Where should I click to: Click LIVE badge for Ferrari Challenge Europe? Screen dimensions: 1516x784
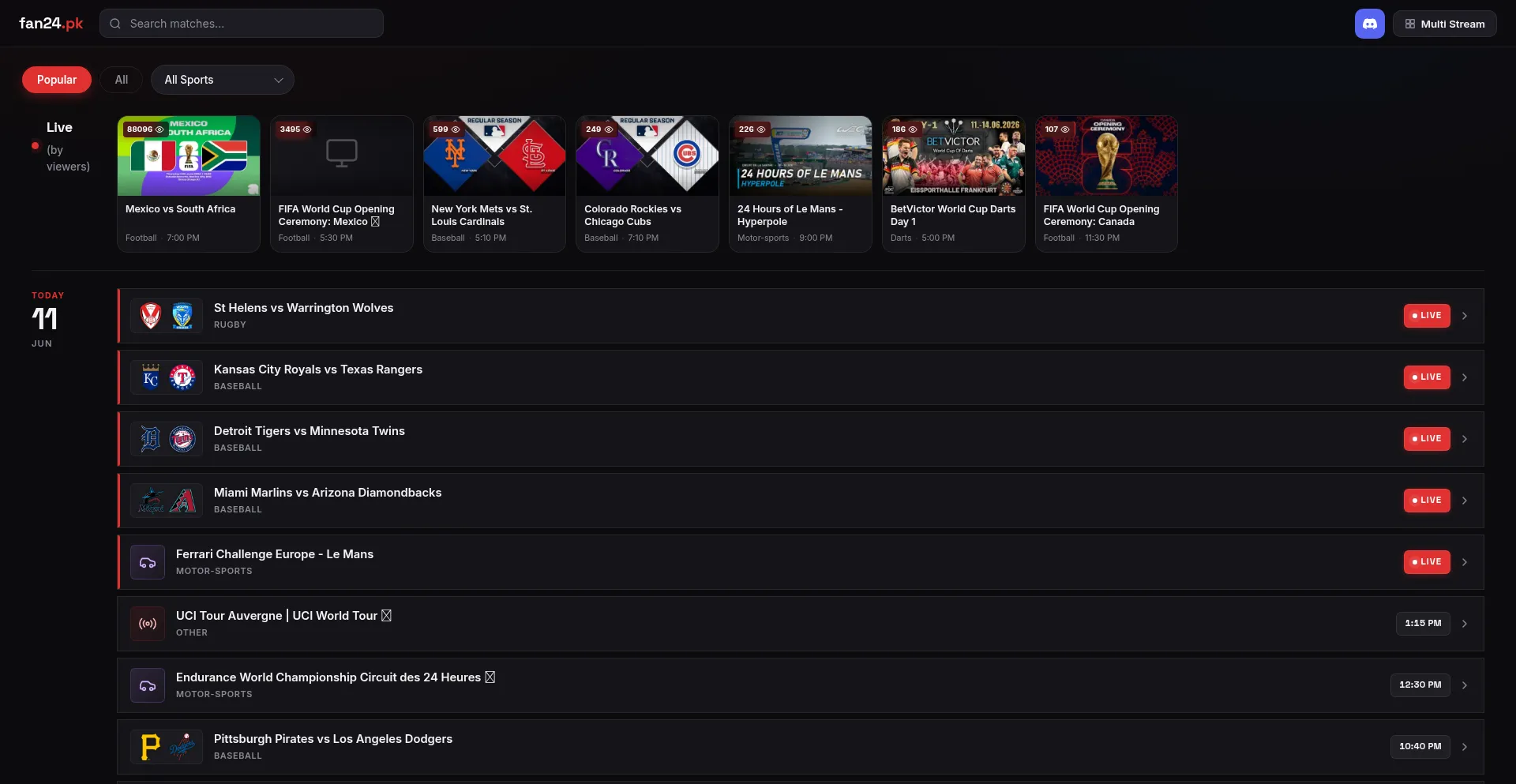tap(1427, 562)
